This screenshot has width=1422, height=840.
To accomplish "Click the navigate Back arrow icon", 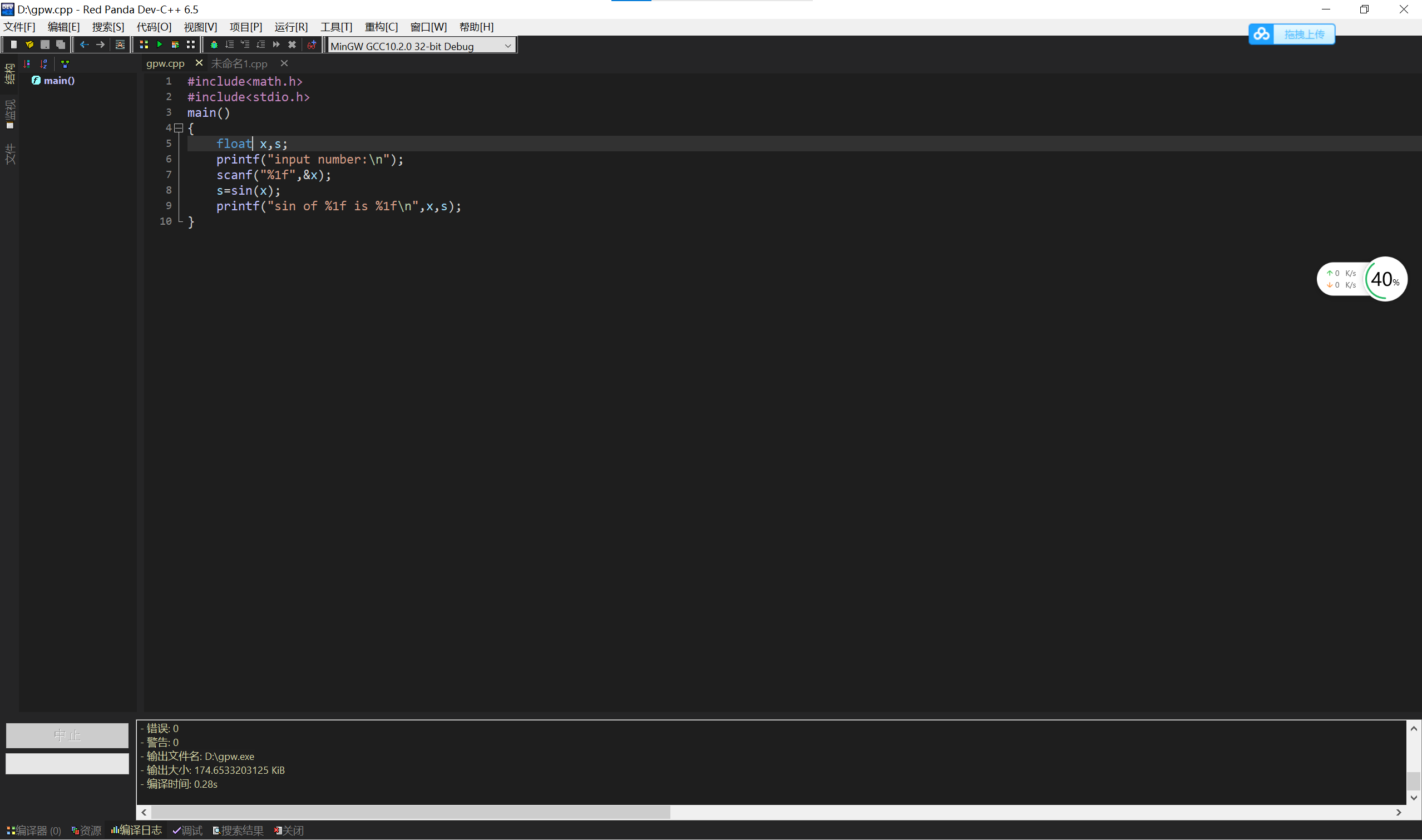I will (x=85, y=45).
